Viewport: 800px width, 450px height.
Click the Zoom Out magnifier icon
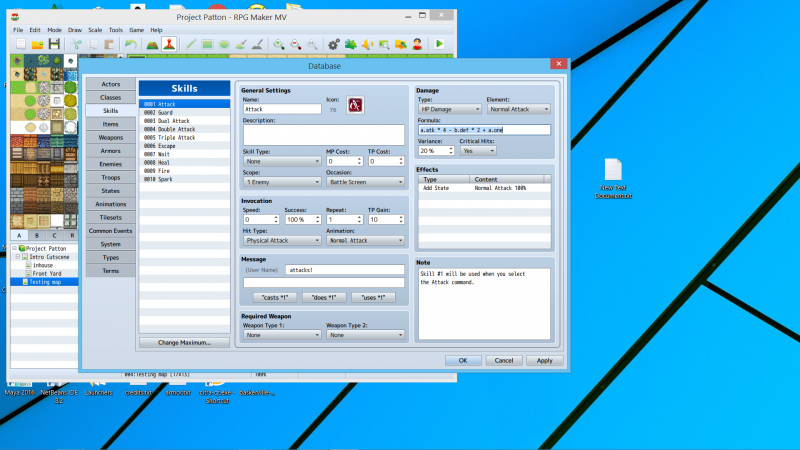coord(296,44)
